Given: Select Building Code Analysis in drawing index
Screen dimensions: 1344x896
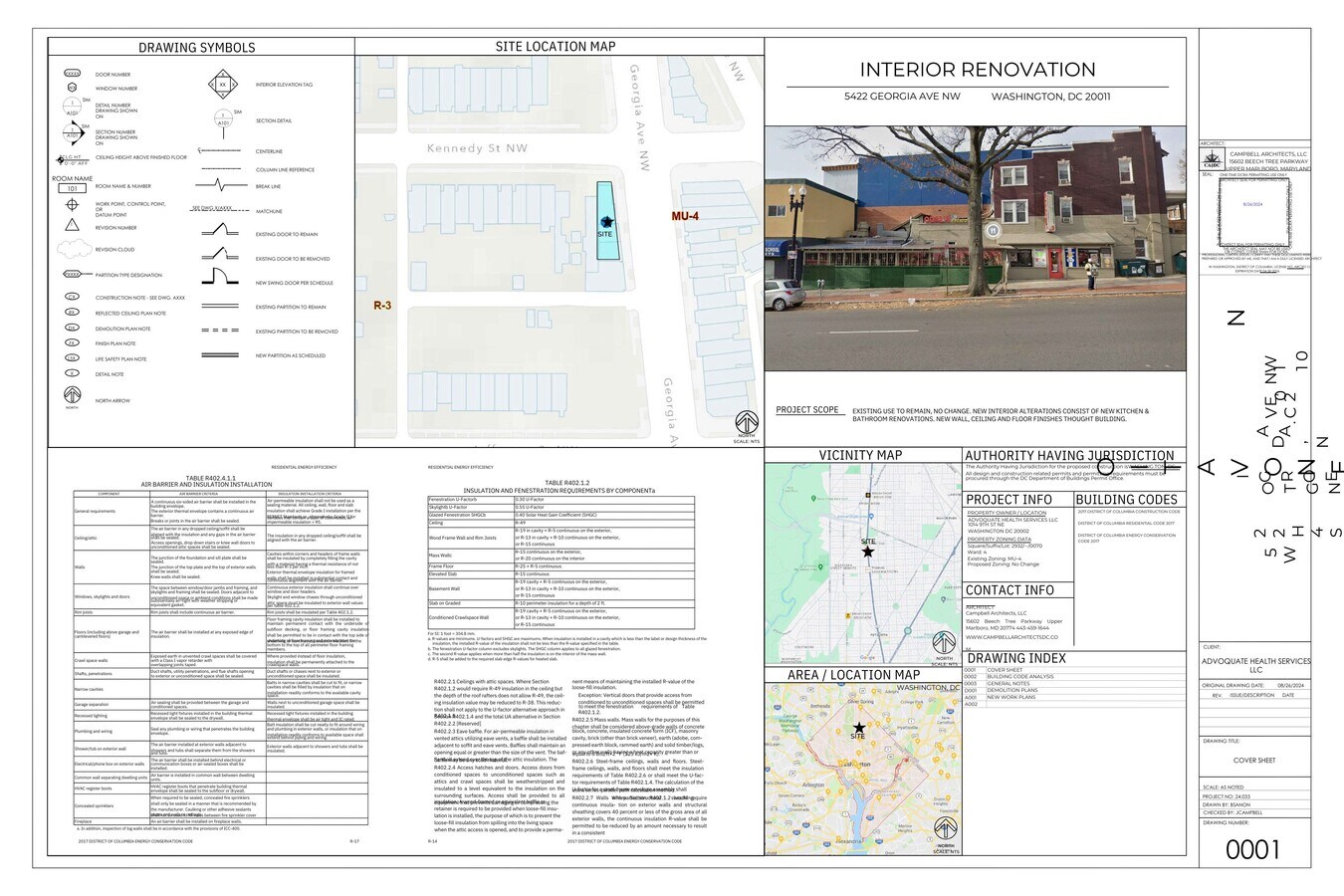Looking at the screenshot, I should pos(1019,677).
